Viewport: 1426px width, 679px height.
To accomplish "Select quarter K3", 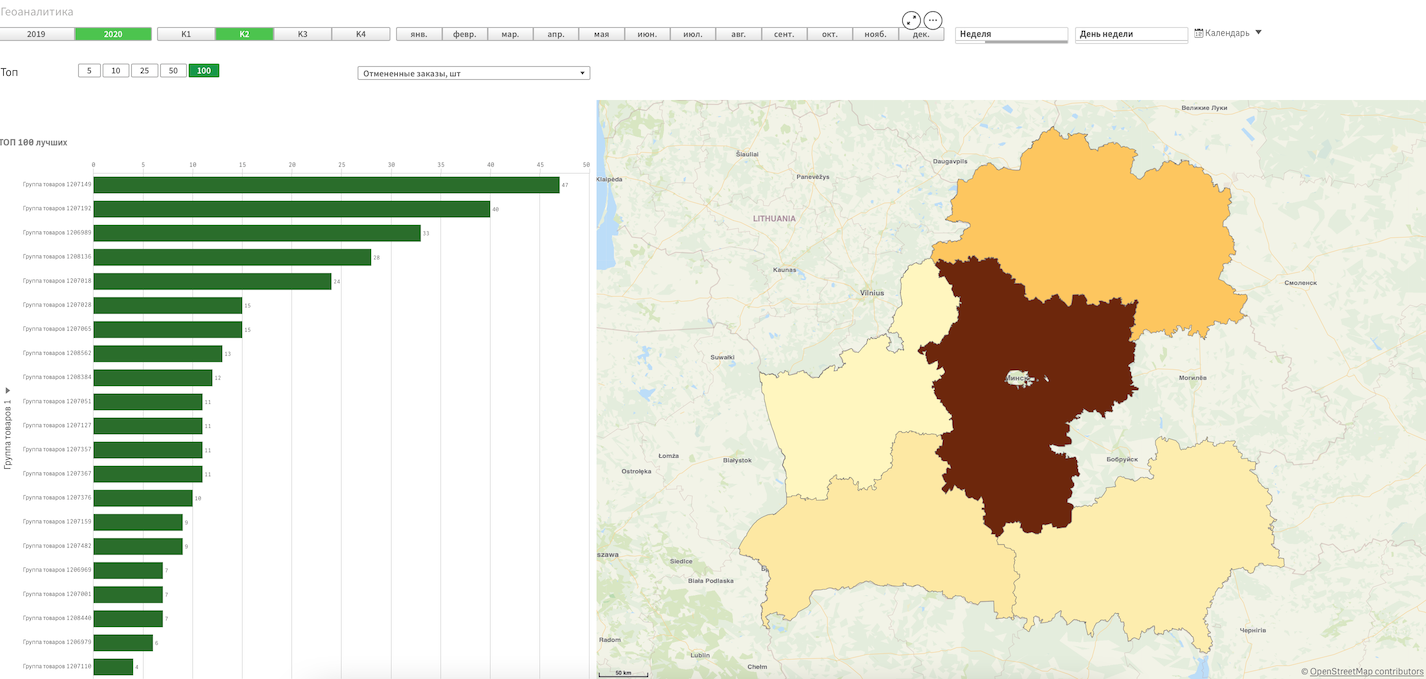I will click(303, 34).
